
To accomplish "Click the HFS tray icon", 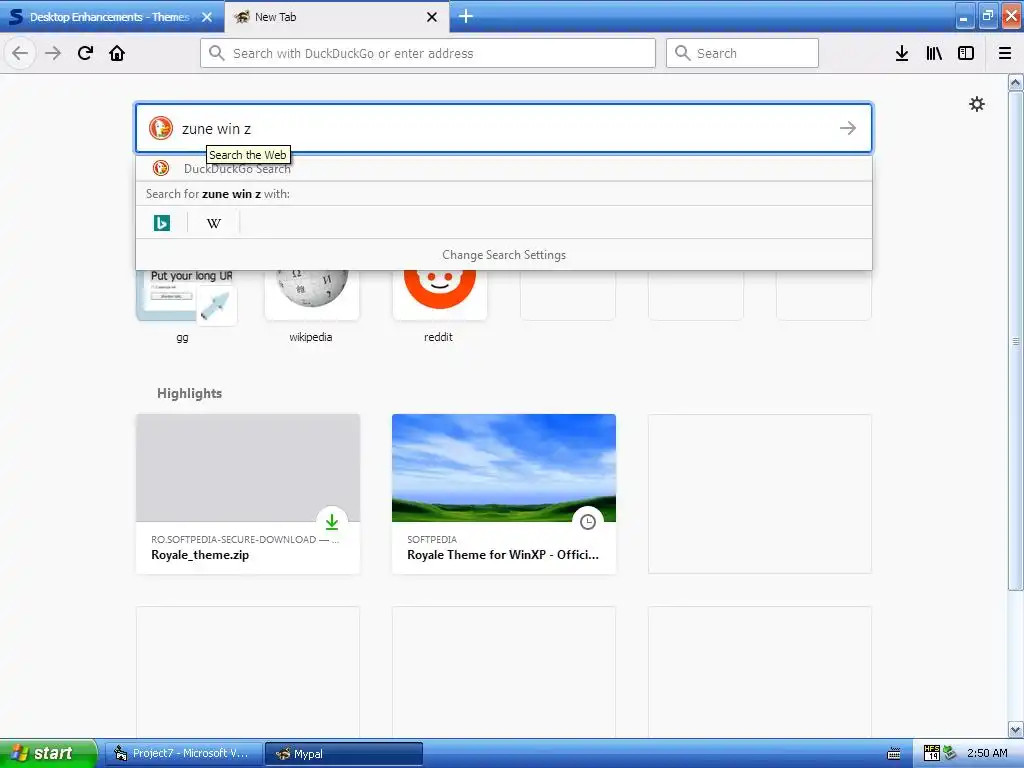I will click(x=931, y=753).
